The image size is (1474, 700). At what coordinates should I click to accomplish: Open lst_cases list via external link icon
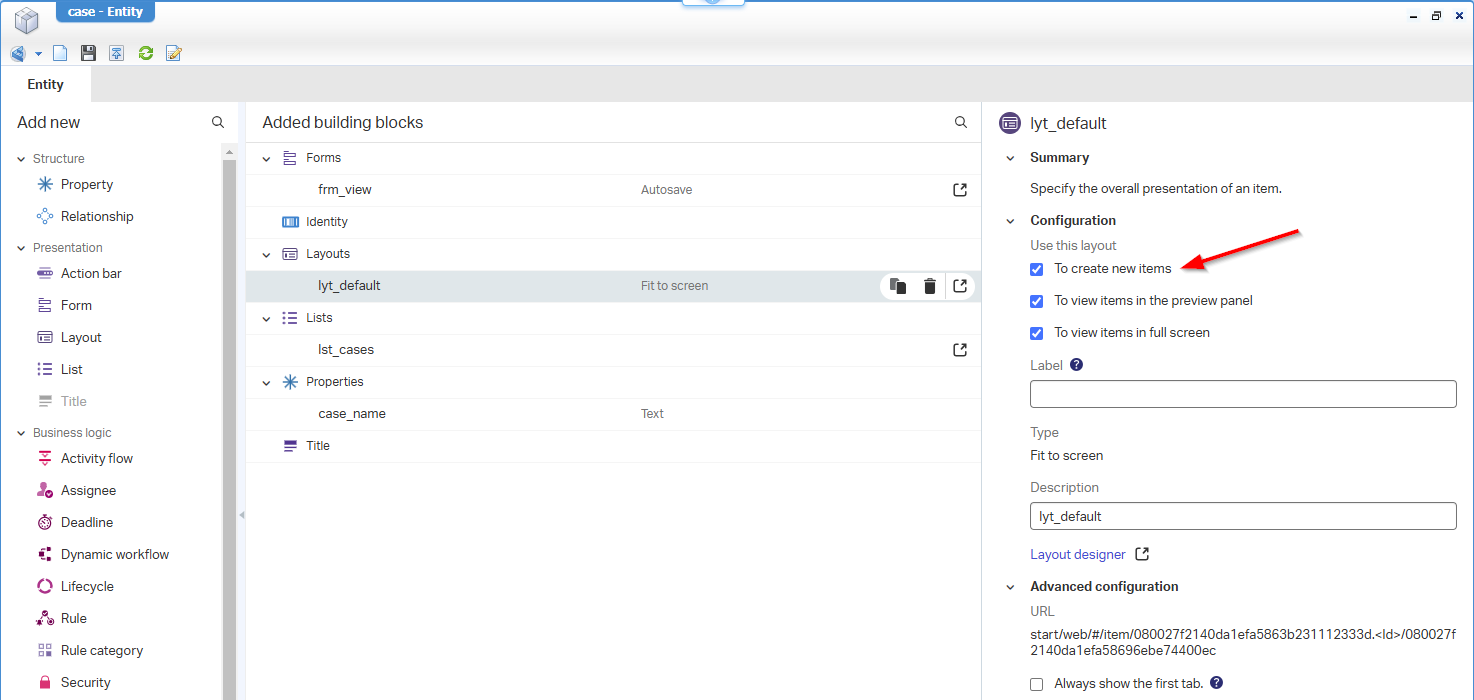coord(959,350)
